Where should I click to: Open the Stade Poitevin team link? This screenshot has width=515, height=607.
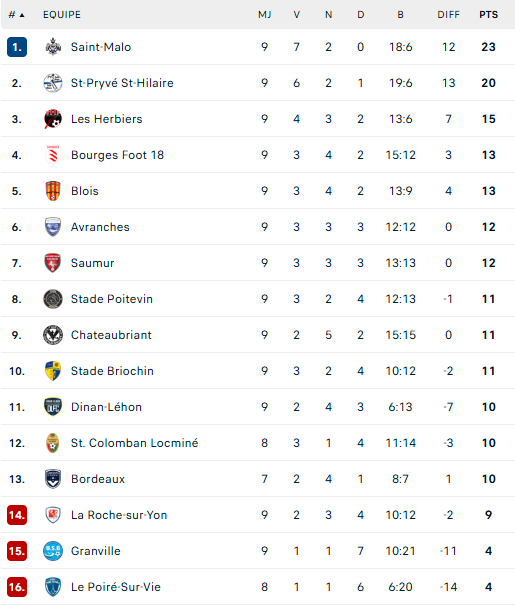click(112, 299)
